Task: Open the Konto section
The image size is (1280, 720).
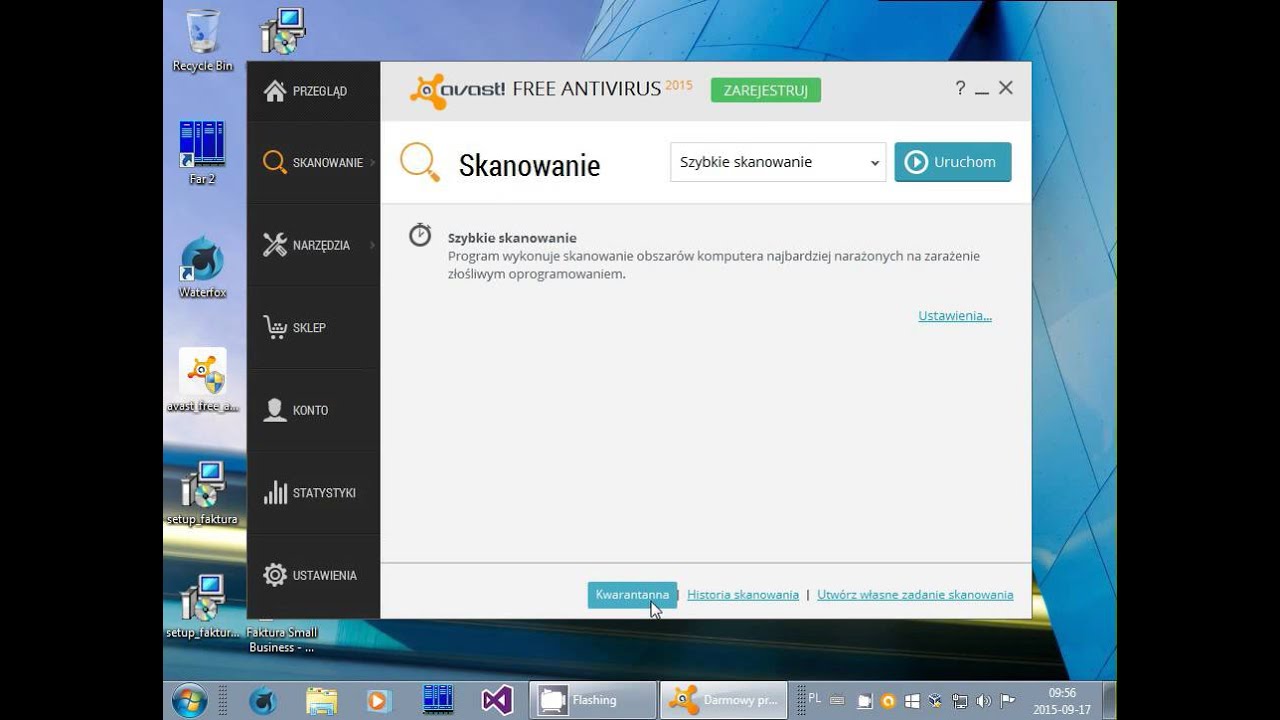Action: 313,410
